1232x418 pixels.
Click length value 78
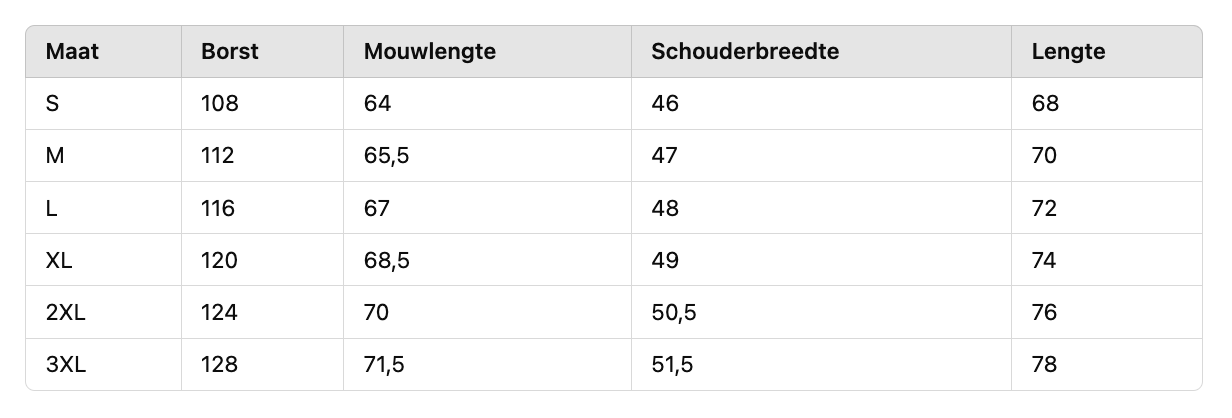click(1045, 365)
